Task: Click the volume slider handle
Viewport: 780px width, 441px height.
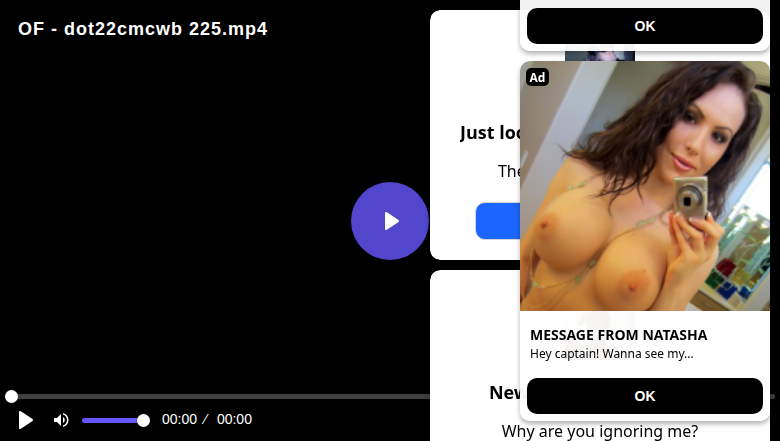Action: [143, 421]
